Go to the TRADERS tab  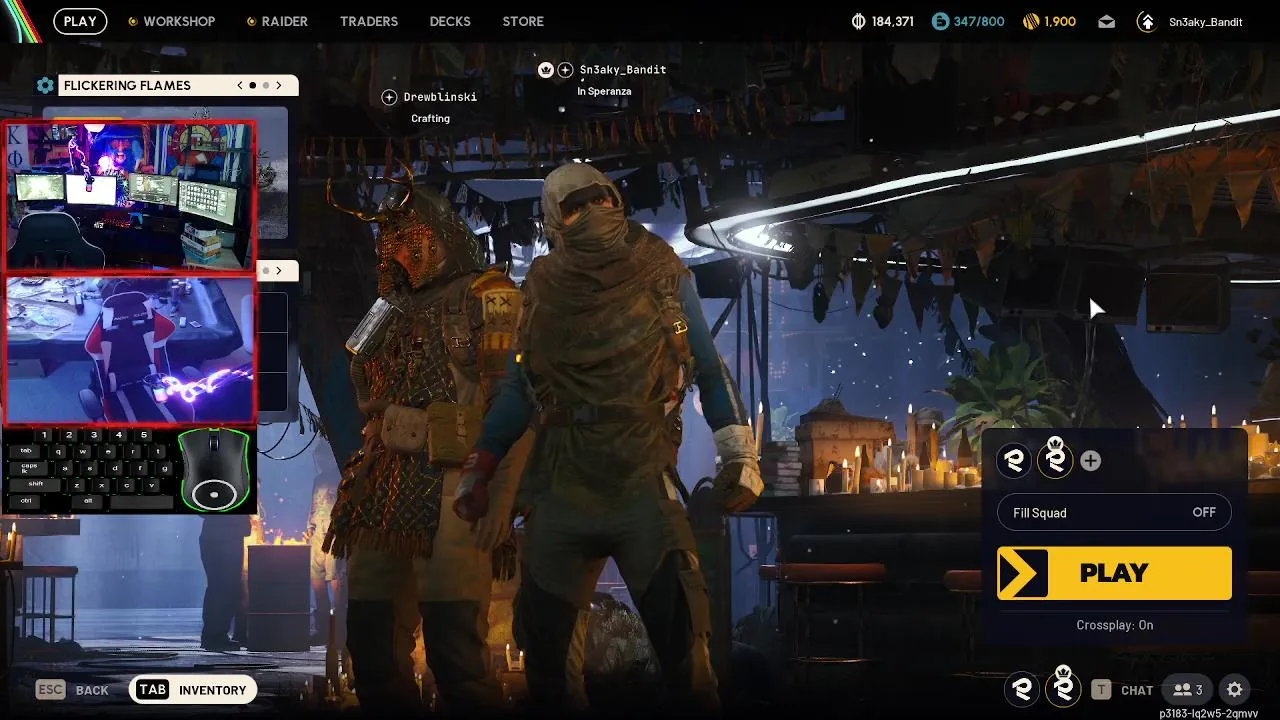(x=369, y=21)
